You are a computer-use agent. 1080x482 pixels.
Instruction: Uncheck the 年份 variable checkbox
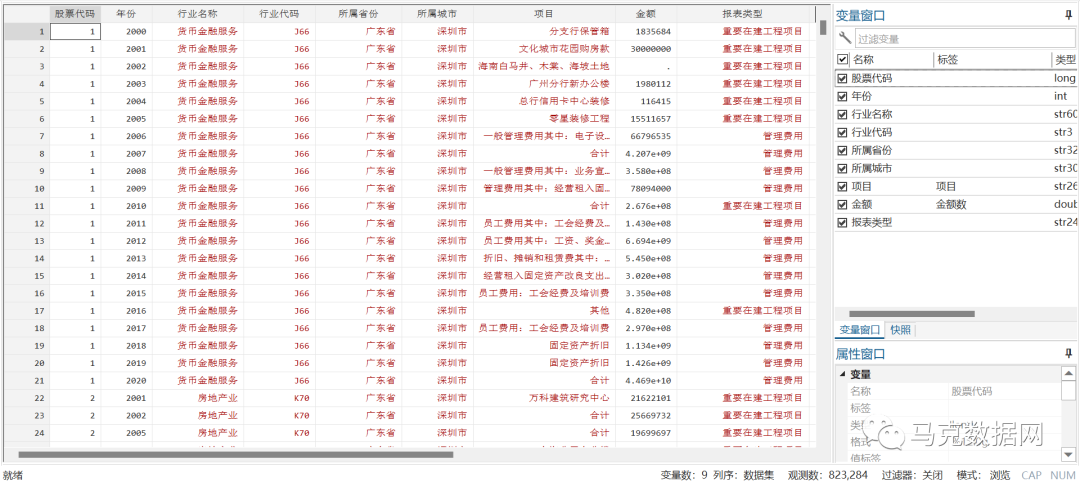tap(842, 96)
